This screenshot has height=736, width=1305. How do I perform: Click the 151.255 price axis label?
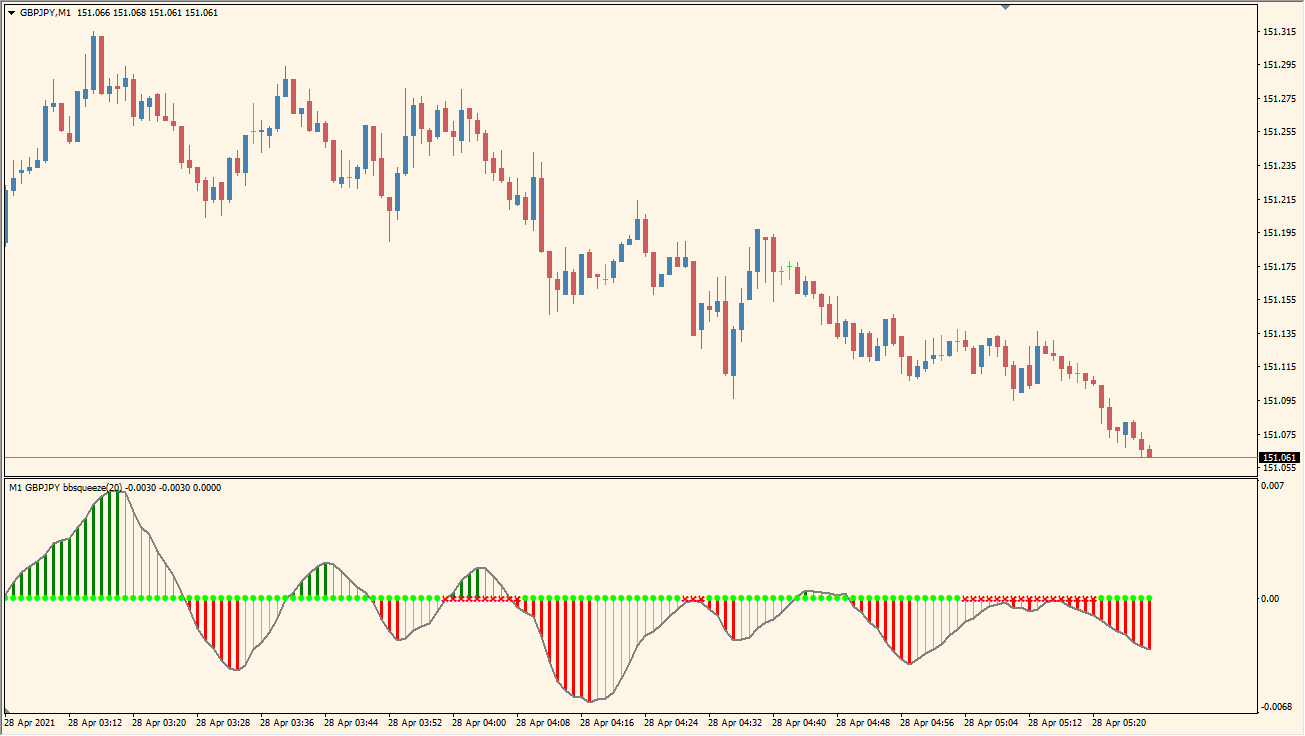[x=1279, y=132]
